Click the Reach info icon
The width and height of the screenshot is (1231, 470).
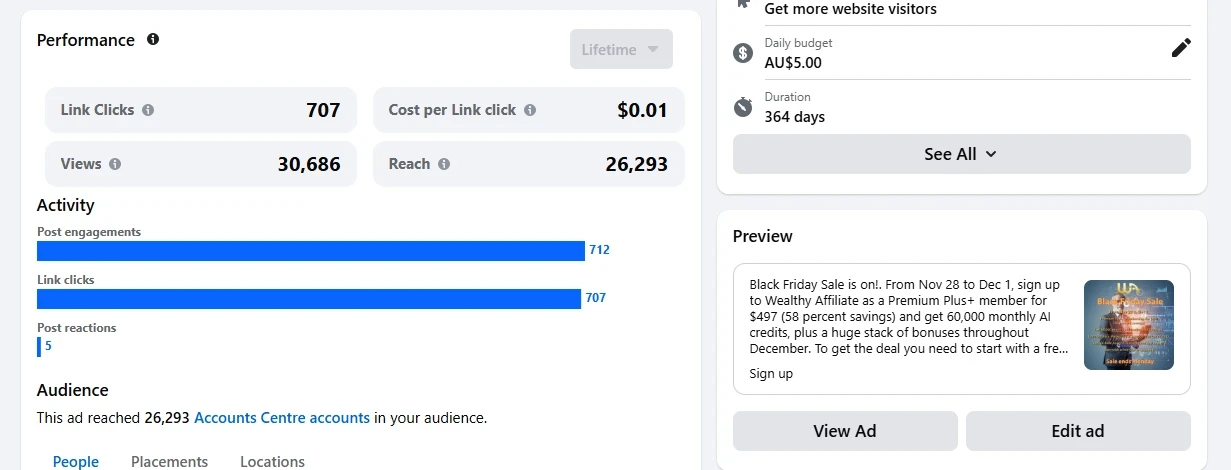pyautogui.click(x=444, y=164)
